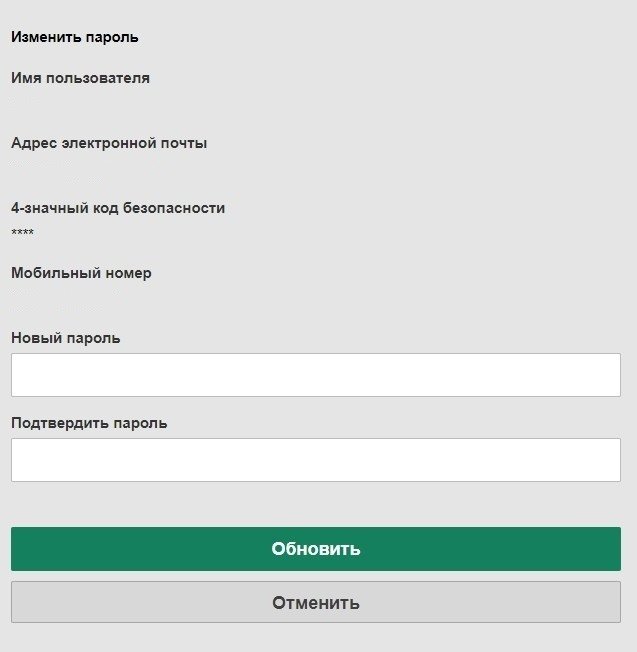
Task: Click the mobile number field title
Action: tap(81, 273)
